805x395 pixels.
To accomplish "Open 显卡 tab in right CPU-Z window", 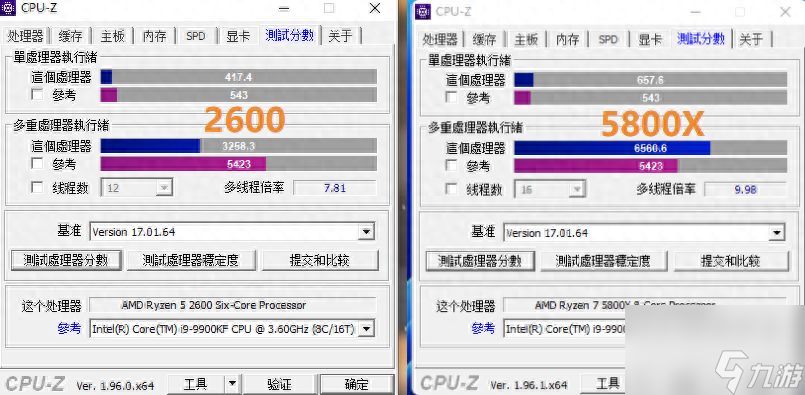I will coord(650,39).
